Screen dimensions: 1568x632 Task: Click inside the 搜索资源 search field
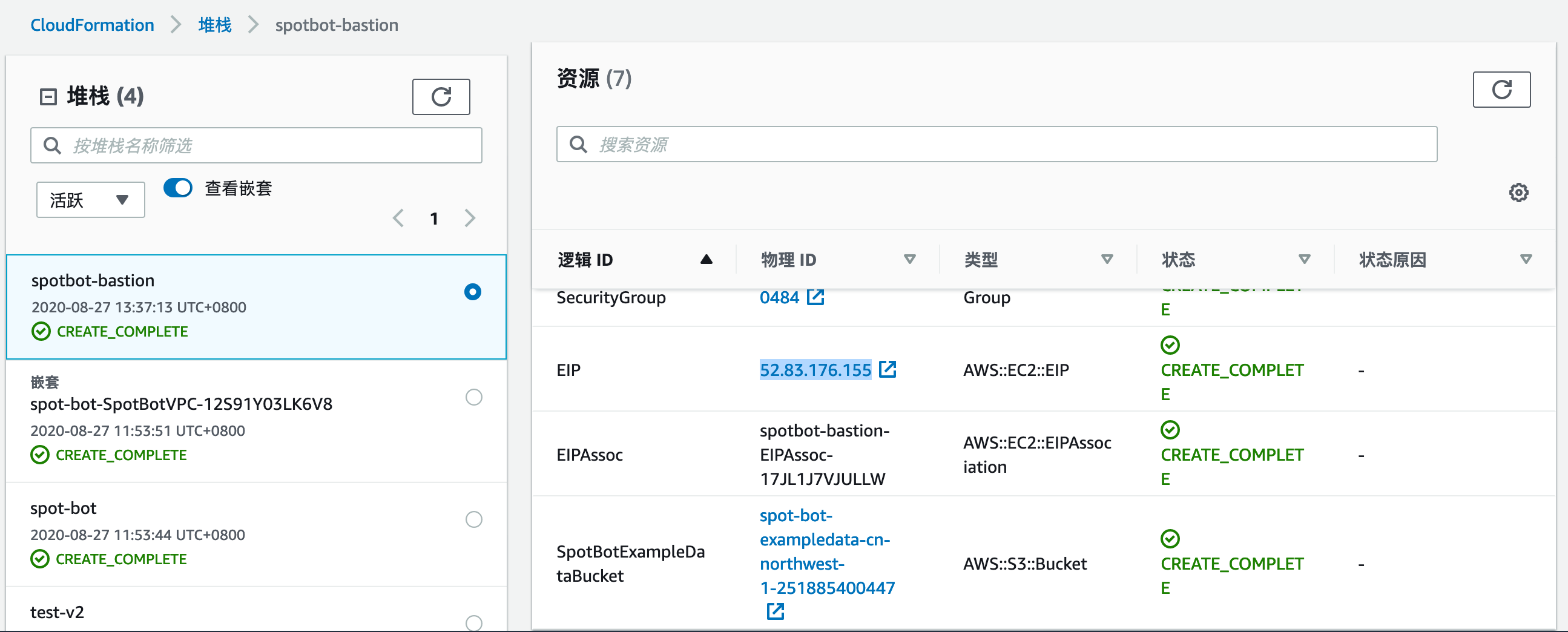pos(996,144)
